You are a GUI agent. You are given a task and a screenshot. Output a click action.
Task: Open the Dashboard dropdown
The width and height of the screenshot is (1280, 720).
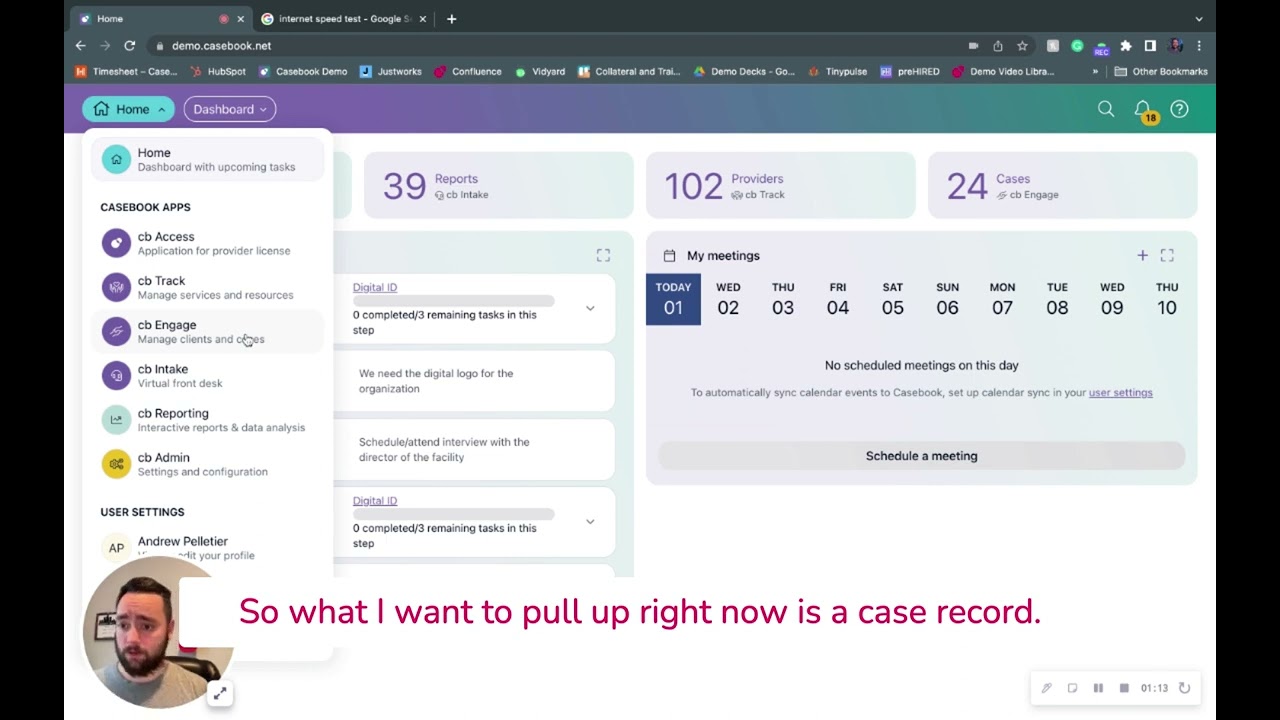pyautogui.click(x=229, y=109)
